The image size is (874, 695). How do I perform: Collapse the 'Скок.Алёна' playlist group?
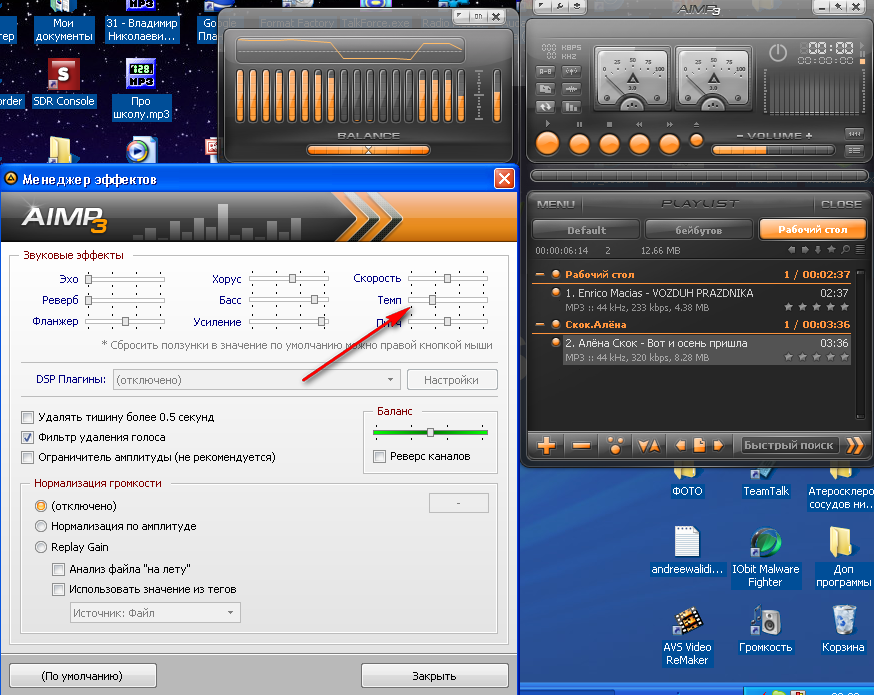point(540,324)
